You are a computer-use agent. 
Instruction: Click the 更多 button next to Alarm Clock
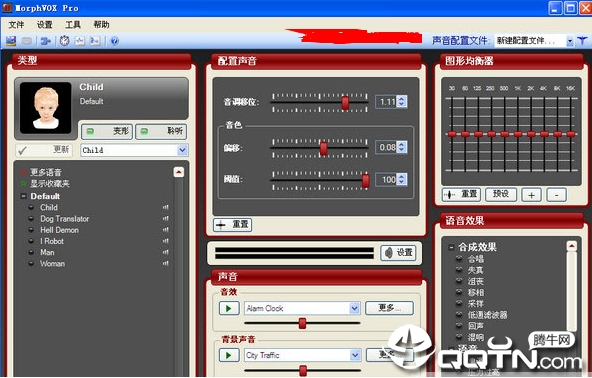pos(389,308)
